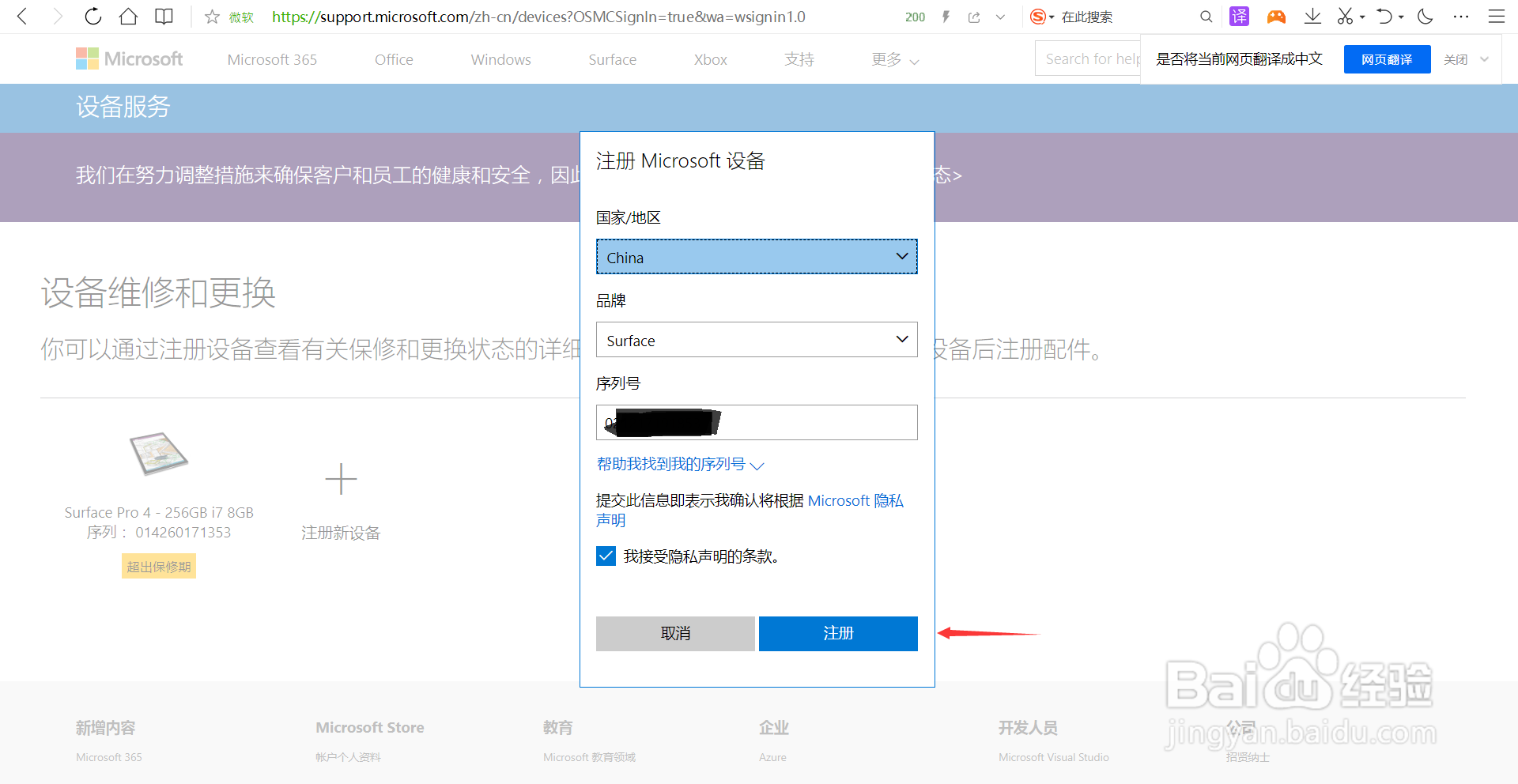Screen dimensions: 1518x784
Task: Bookmark this page with the star icon
Action: pyautogui.click(x=212, y=17)
